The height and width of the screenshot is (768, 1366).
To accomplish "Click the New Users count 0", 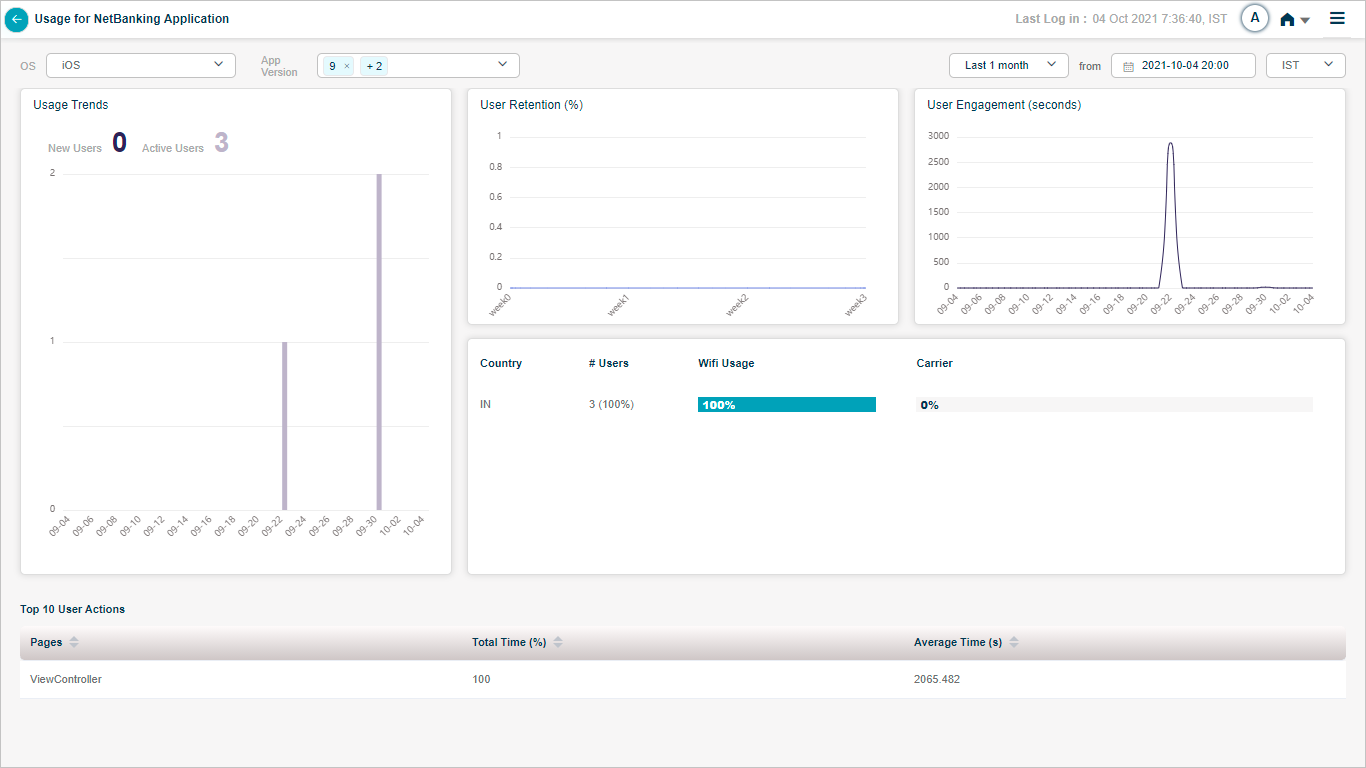I will (x=119, y=143).
